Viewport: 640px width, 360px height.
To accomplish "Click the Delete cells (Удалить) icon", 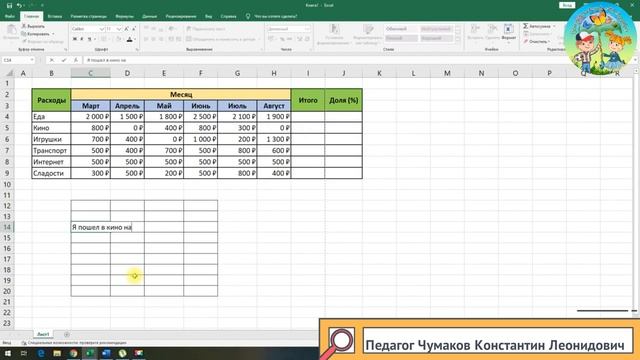I will point(492,29).
